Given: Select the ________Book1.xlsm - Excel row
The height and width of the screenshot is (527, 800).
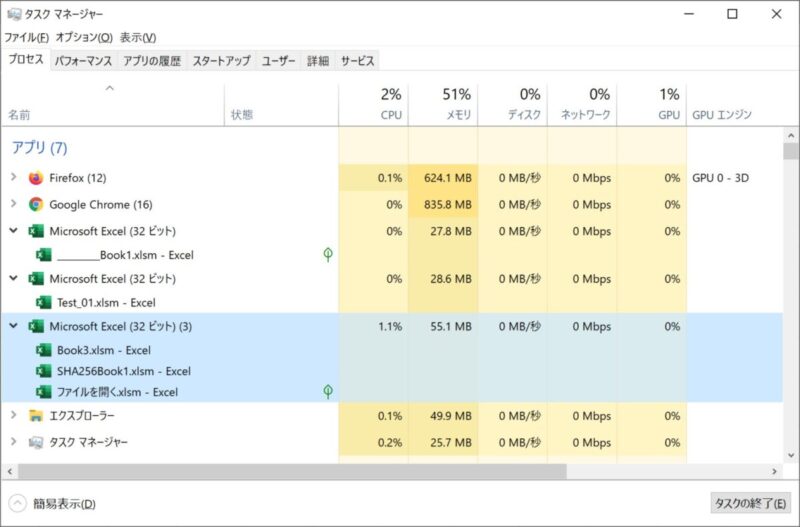Looking at the screenshot, I should pos(391,255).
